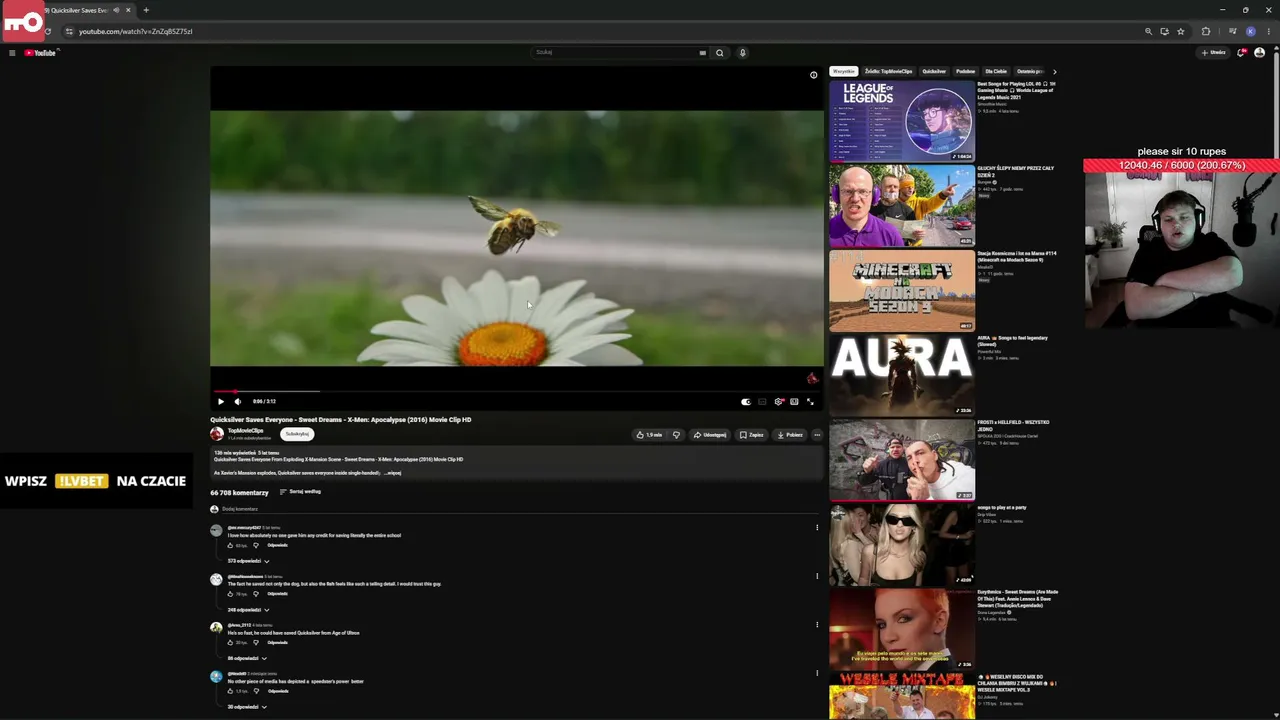Dislike the comment about saving the entire school
The height and width of the screenshot is (720, 1280).
click(256, 545)
